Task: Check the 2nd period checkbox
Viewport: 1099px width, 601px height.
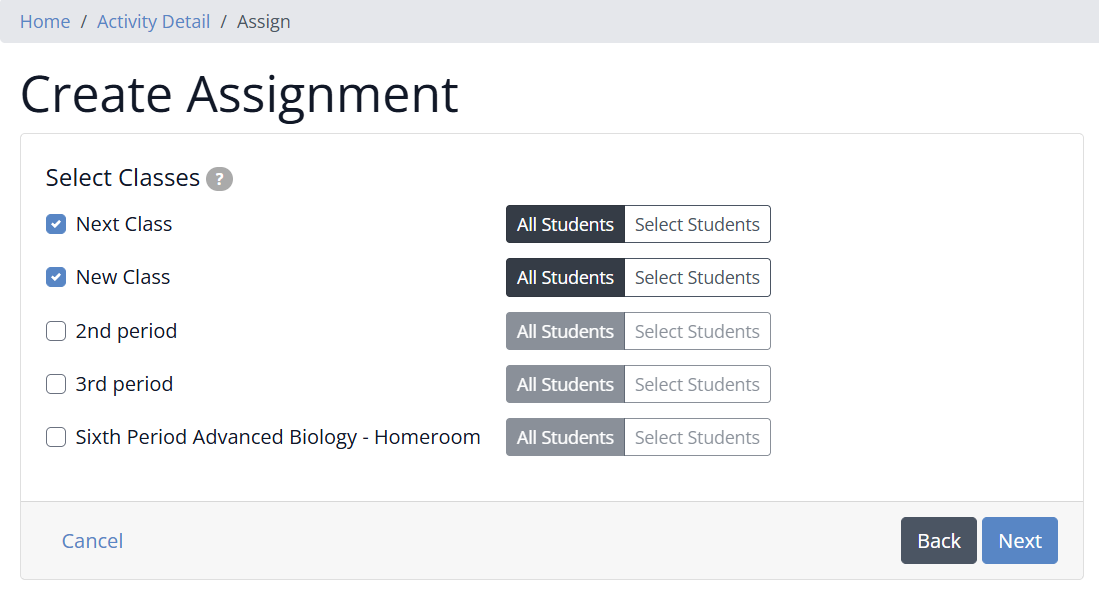Action: click(x=56, y=331)
